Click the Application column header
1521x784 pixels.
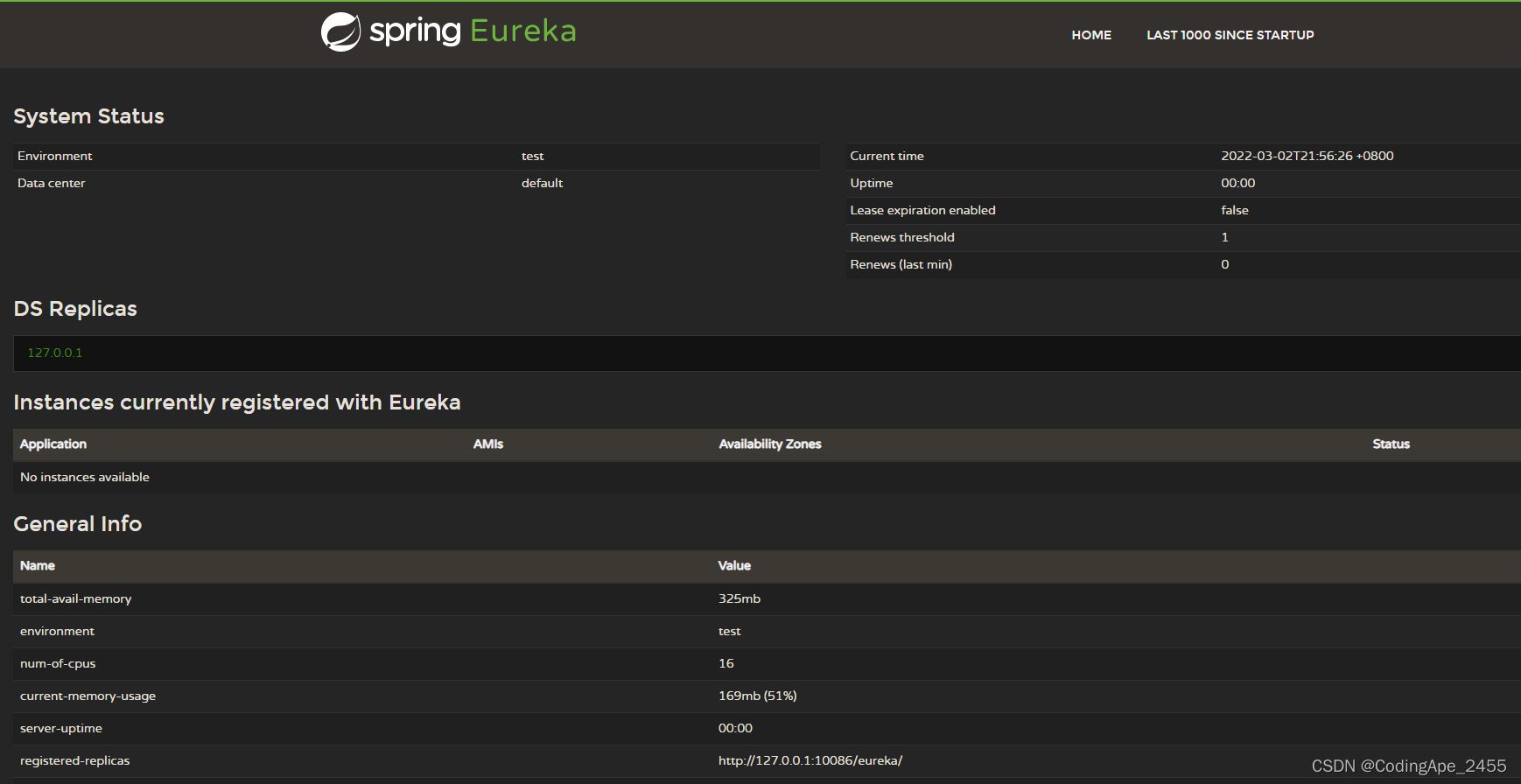pos(53,444)
